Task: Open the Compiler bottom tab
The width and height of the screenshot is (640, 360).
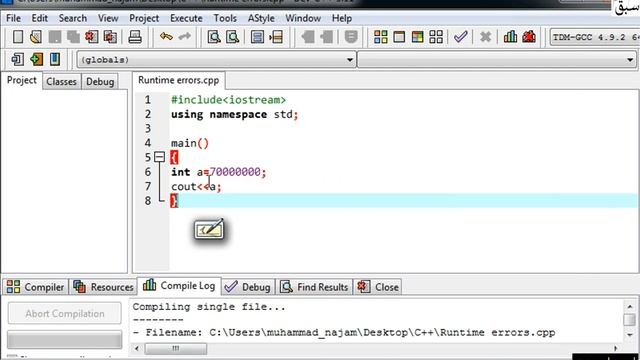Action: point(36,287)
